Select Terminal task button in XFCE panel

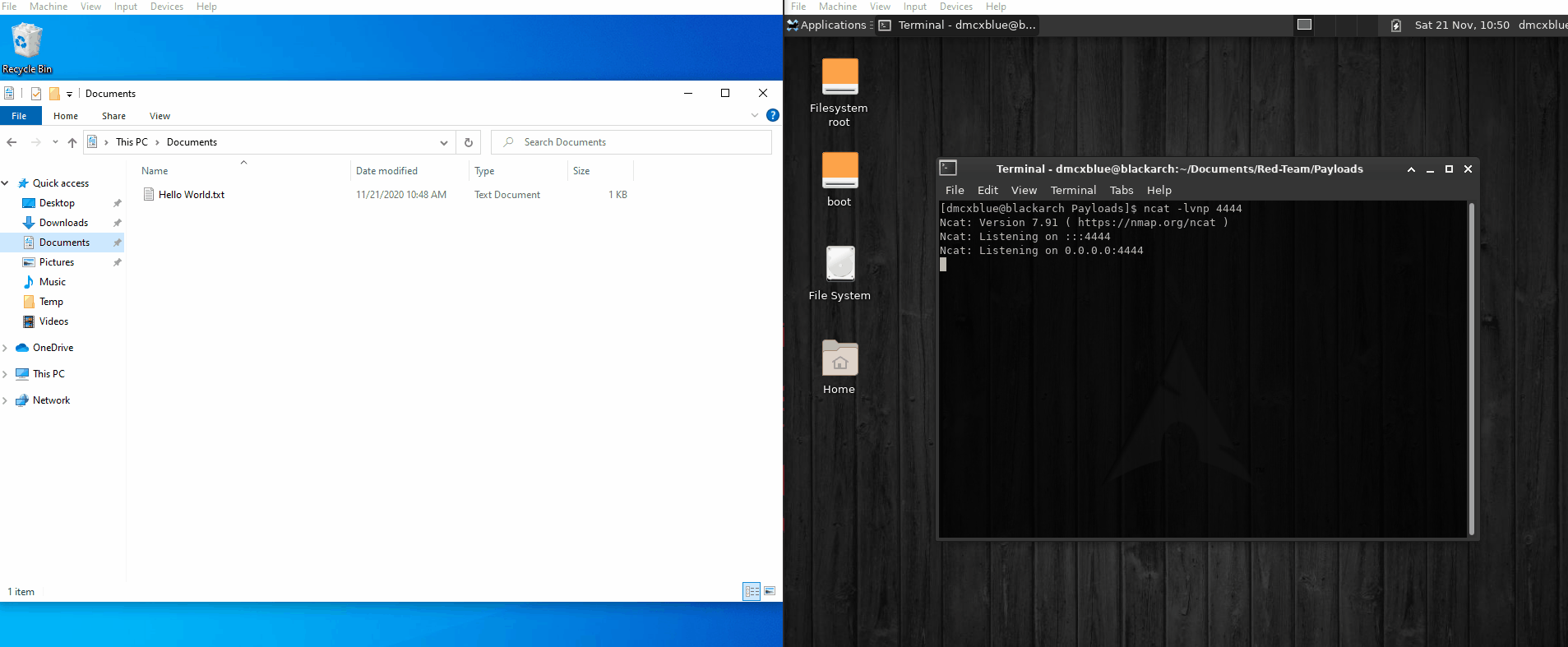(958, 25)
